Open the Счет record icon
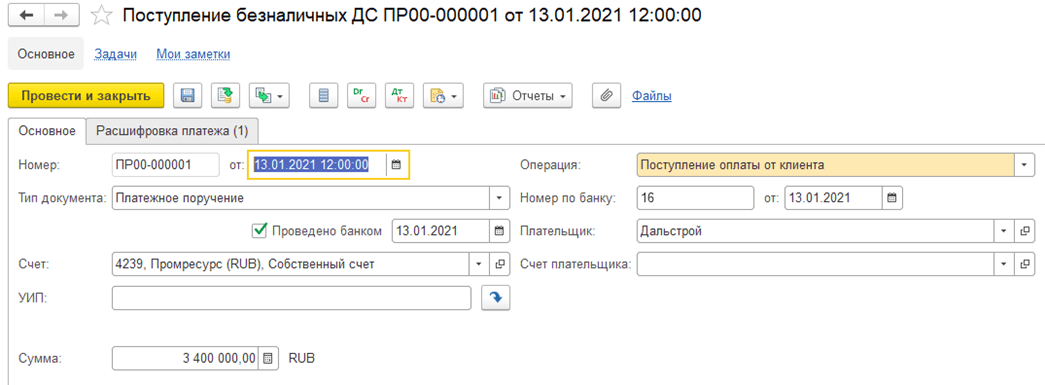 point(499,264)
